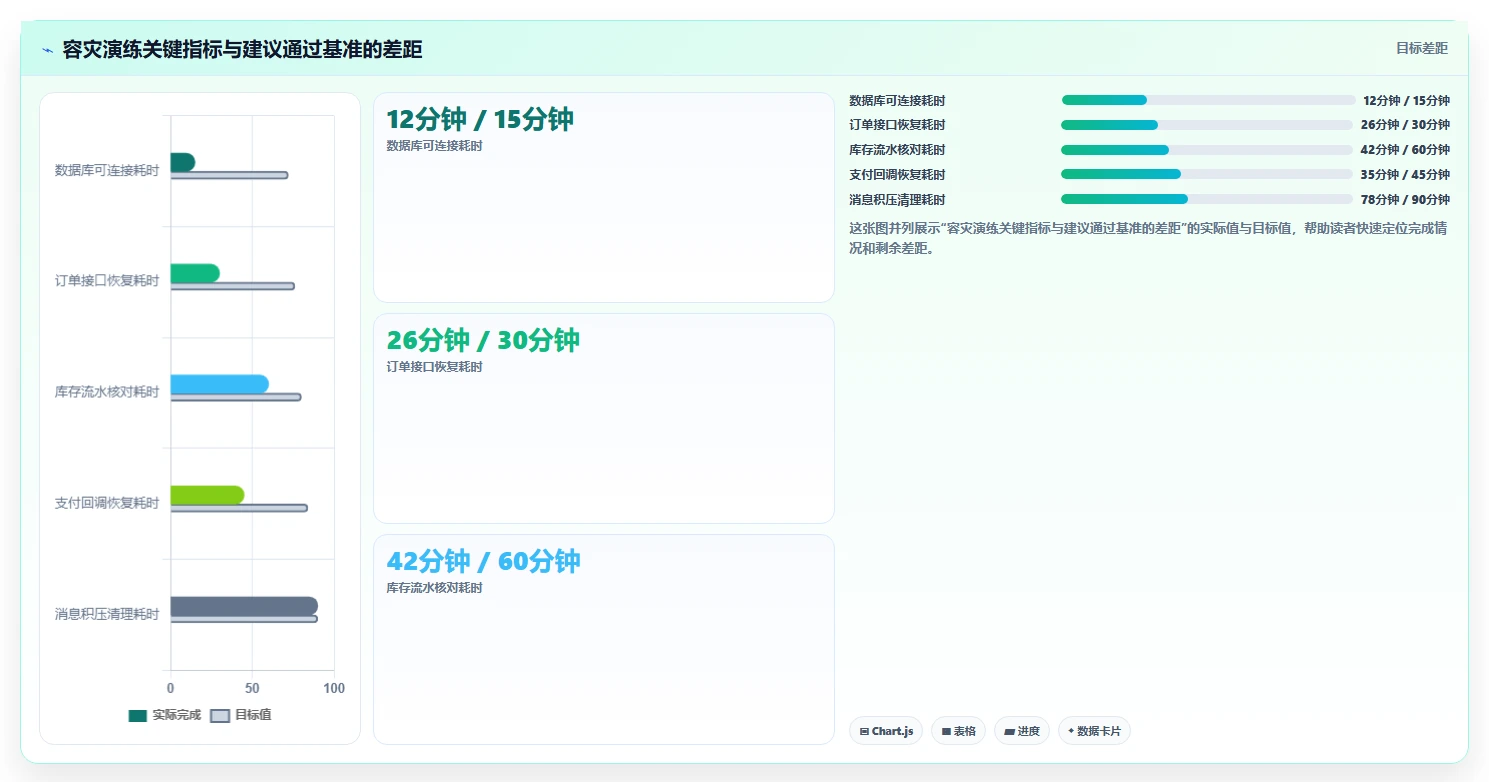Click the icon on the 数据卡片 tag

coord(1071,731)
